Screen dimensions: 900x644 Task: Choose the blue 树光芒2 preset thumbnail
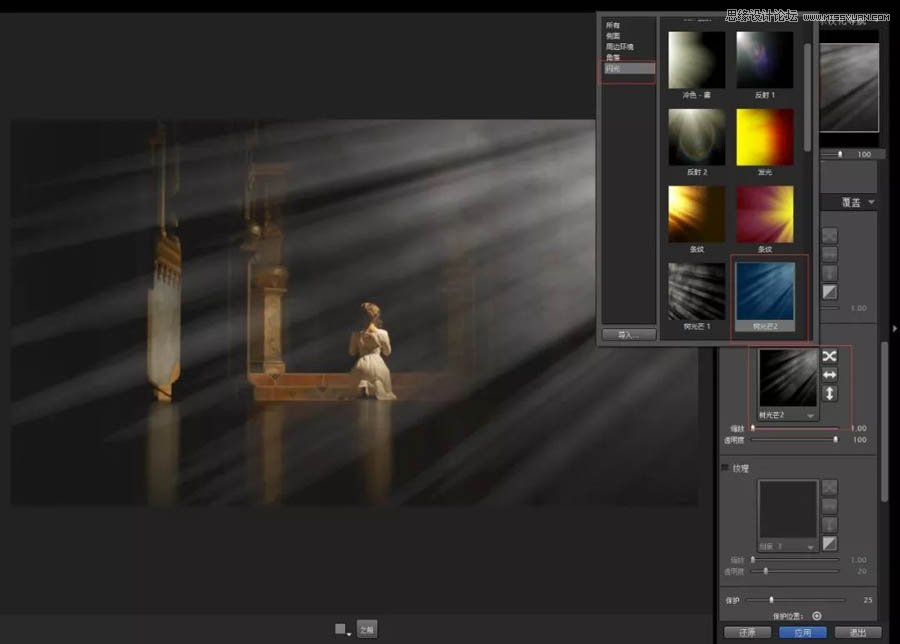click(x=766, y=292)
